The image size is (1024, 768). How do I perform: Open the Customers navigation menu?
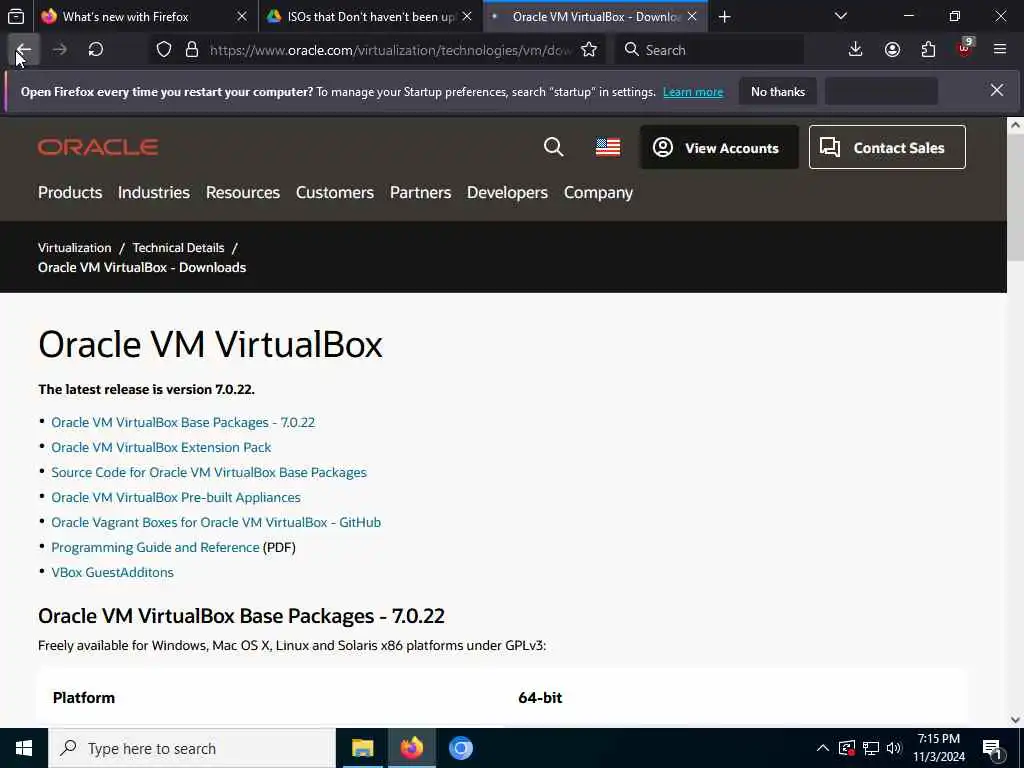coord(335,193)
